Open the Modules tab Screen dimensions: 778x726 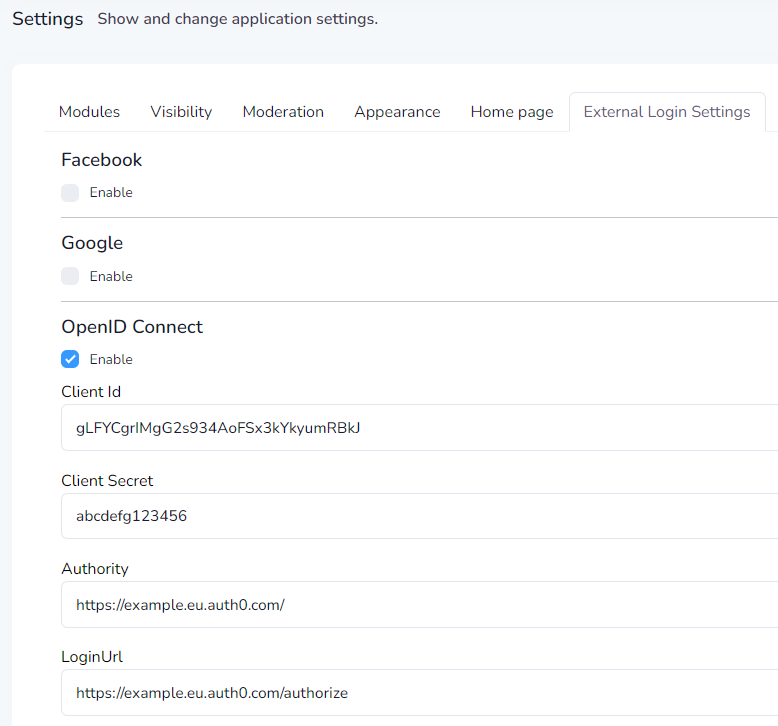pos(89,112)
